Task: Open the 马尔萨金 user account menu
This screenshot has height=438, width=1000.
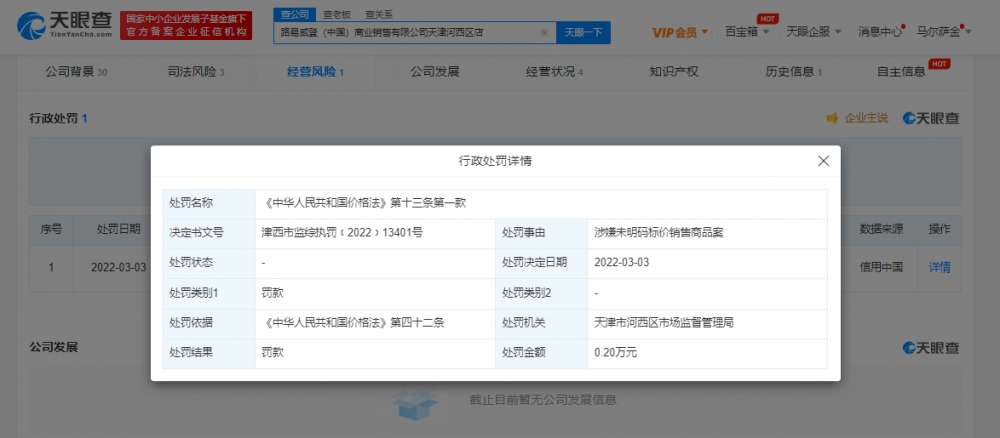Action: (x=944, y=31)
